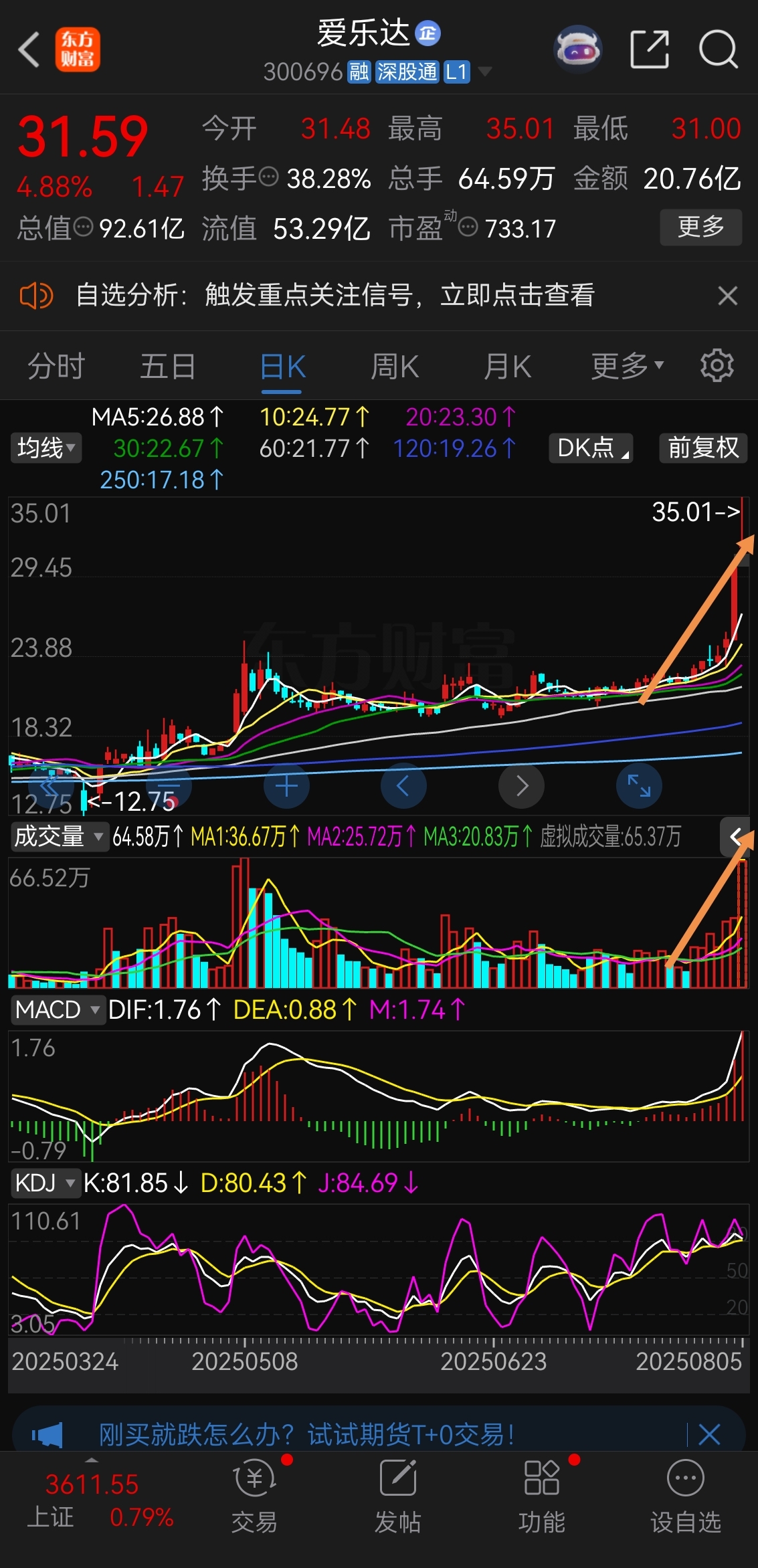Tap stock title 爱乐达

pyautogui.click(x=363, y=33)
